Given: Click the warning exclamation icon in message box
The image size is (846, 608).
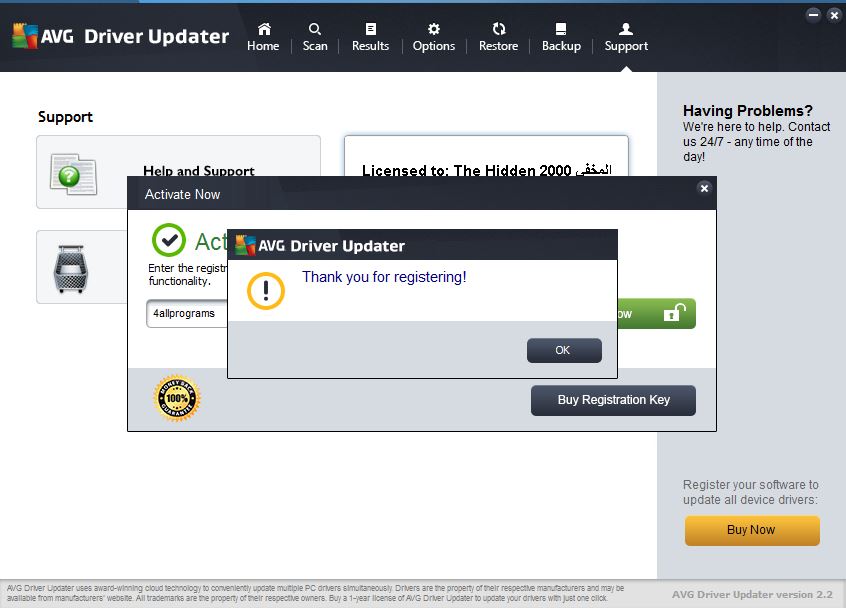Looking at the screenshot, I should tap(265, 291).
